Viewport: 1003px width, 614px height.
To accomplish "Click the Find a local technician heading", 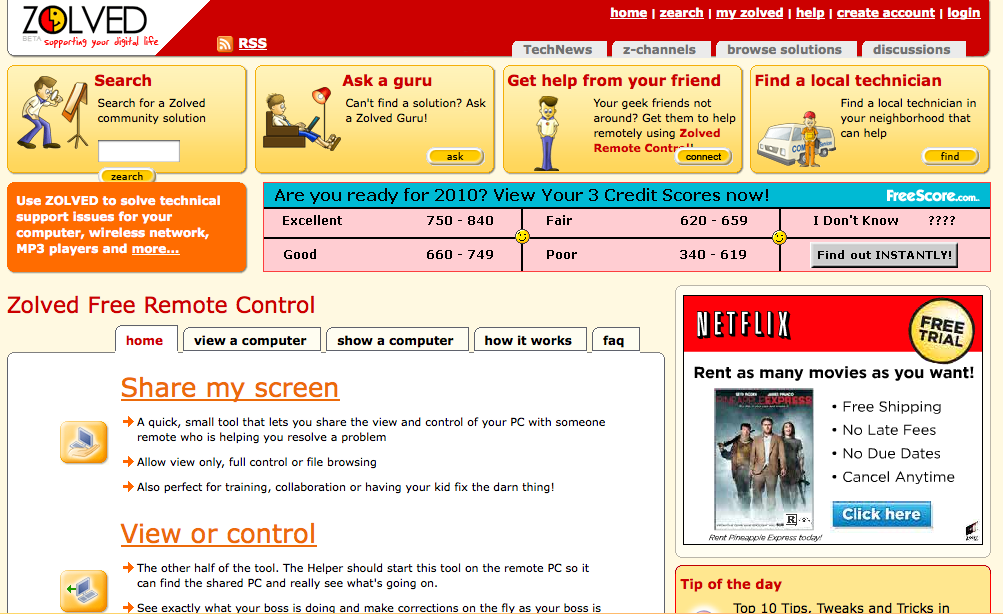I will pyautogui.click(x=848, y=81).
